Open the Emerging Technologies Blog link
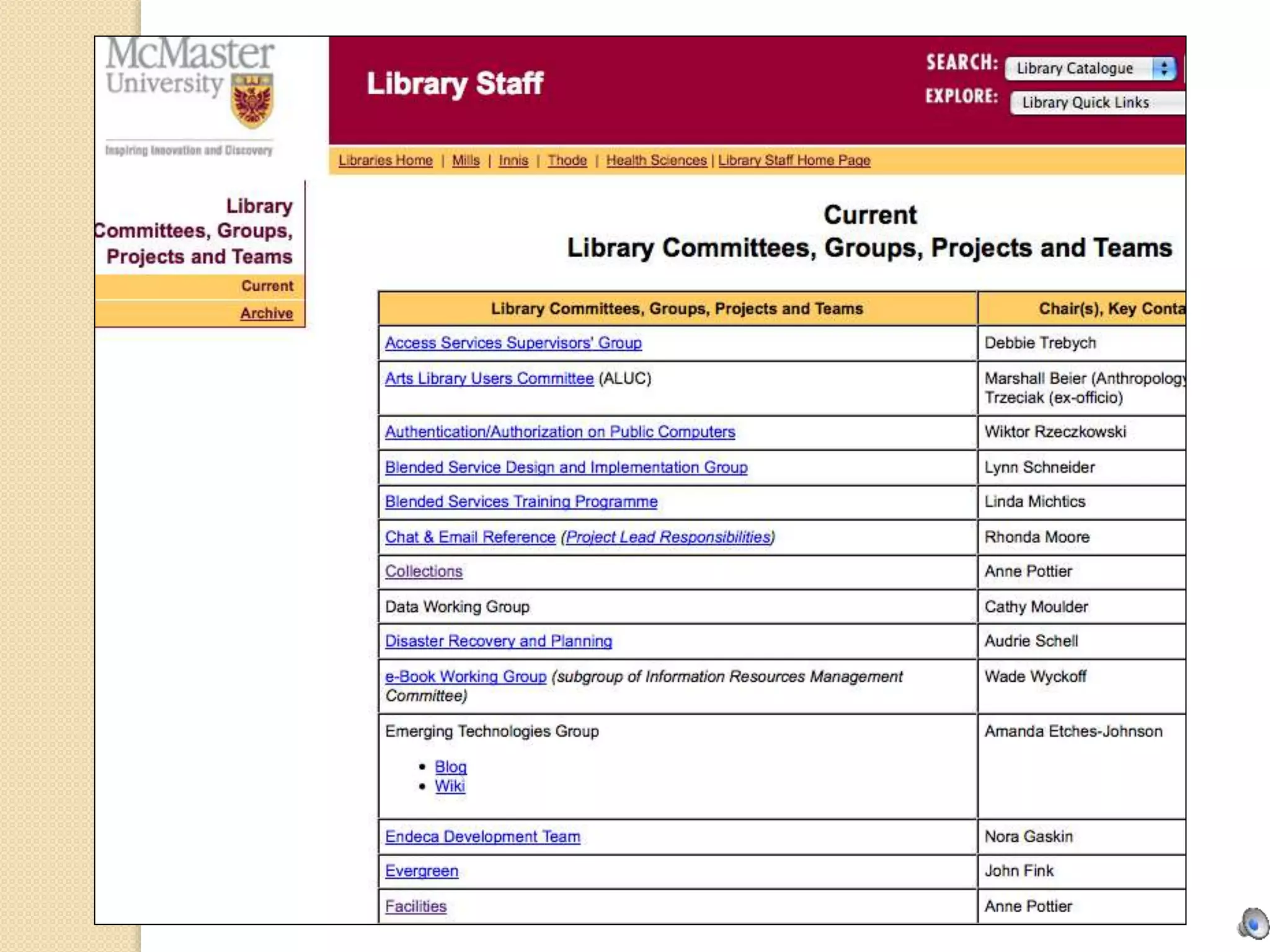 coord(450,767)
